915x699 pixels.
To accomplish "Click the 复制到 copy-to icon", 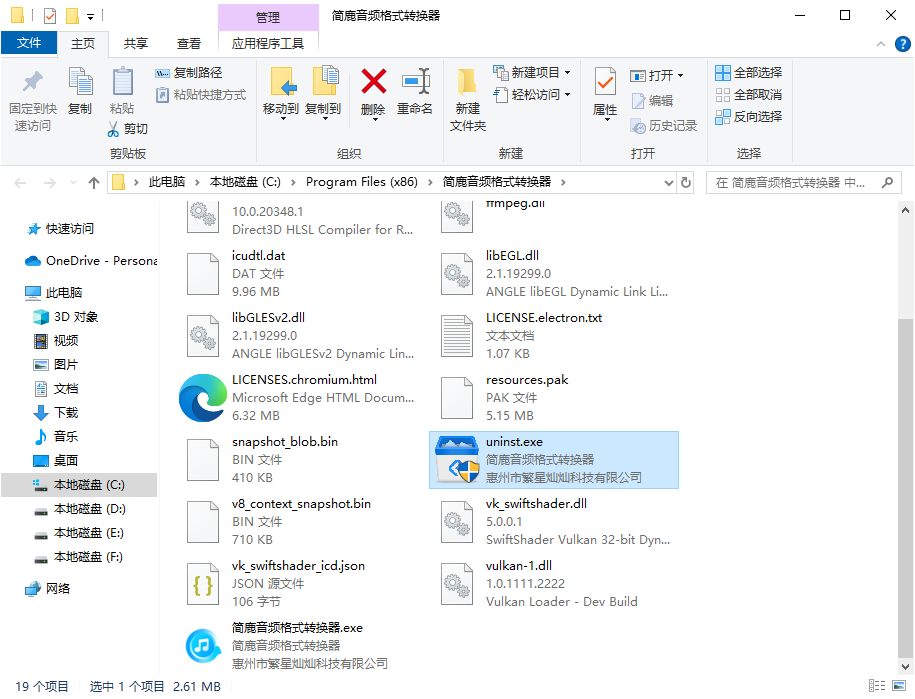I will [325, 81].
